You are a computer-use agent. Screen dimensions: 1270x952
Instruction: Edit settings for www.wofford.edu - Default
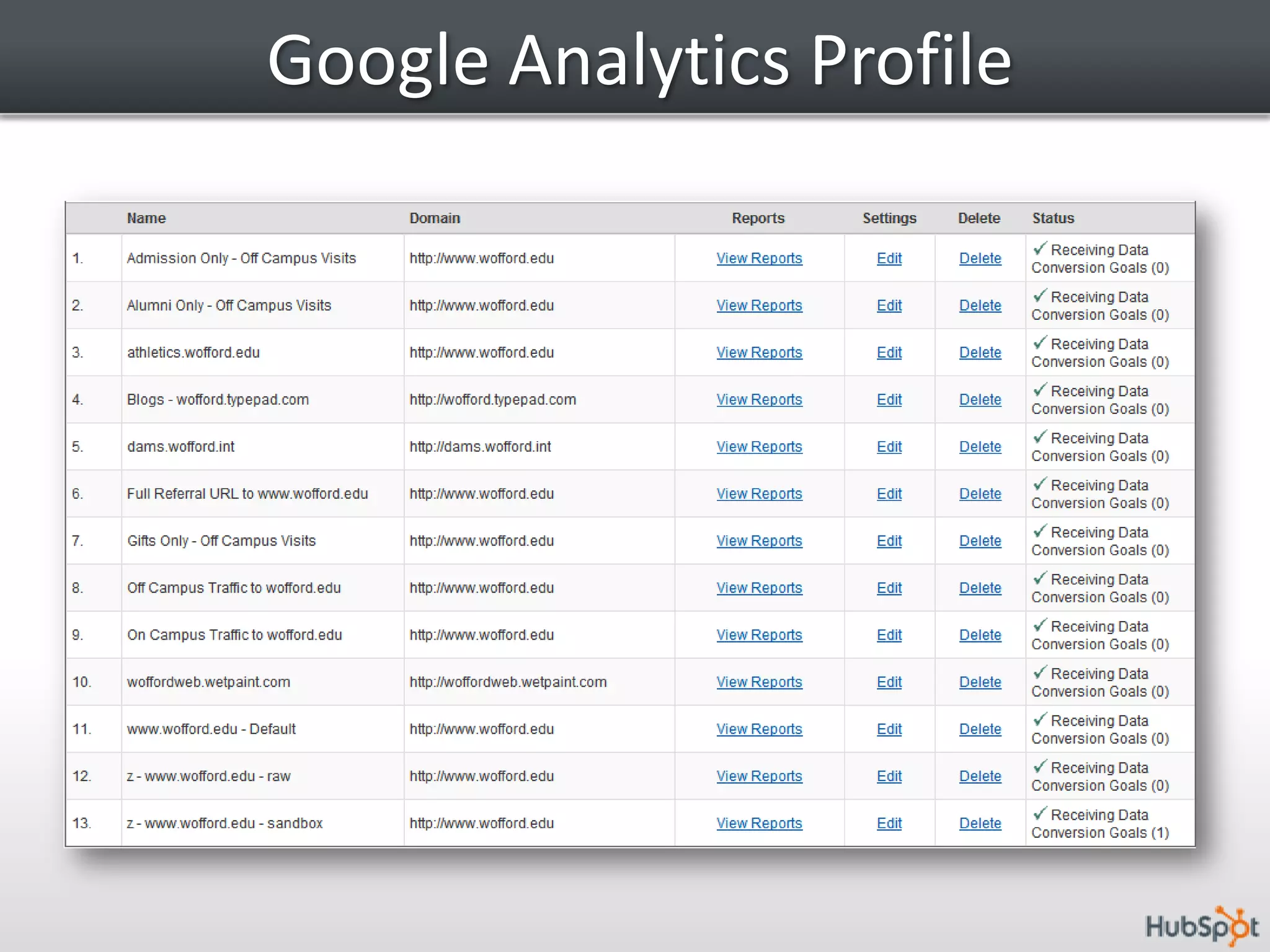tap(889, 729)
